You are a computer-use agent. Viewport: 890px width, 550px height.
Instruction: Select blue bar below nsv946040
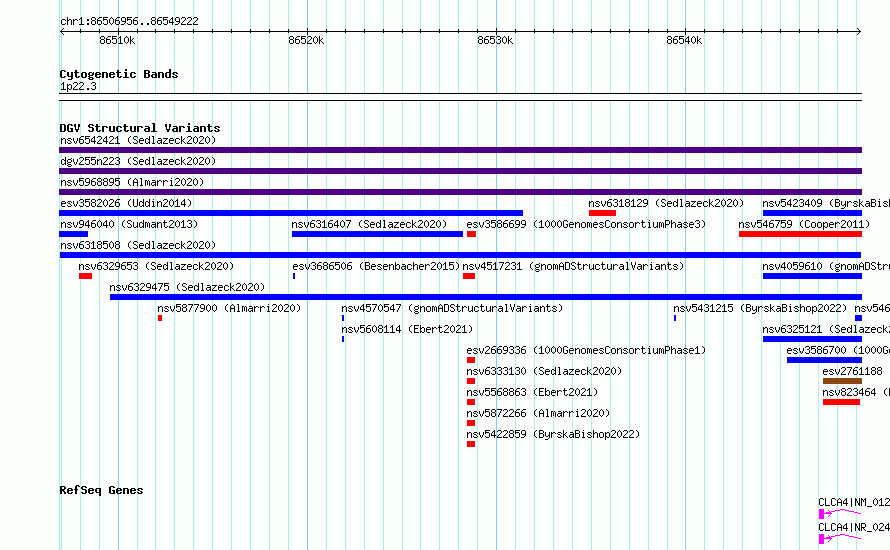tap(74, 234)
